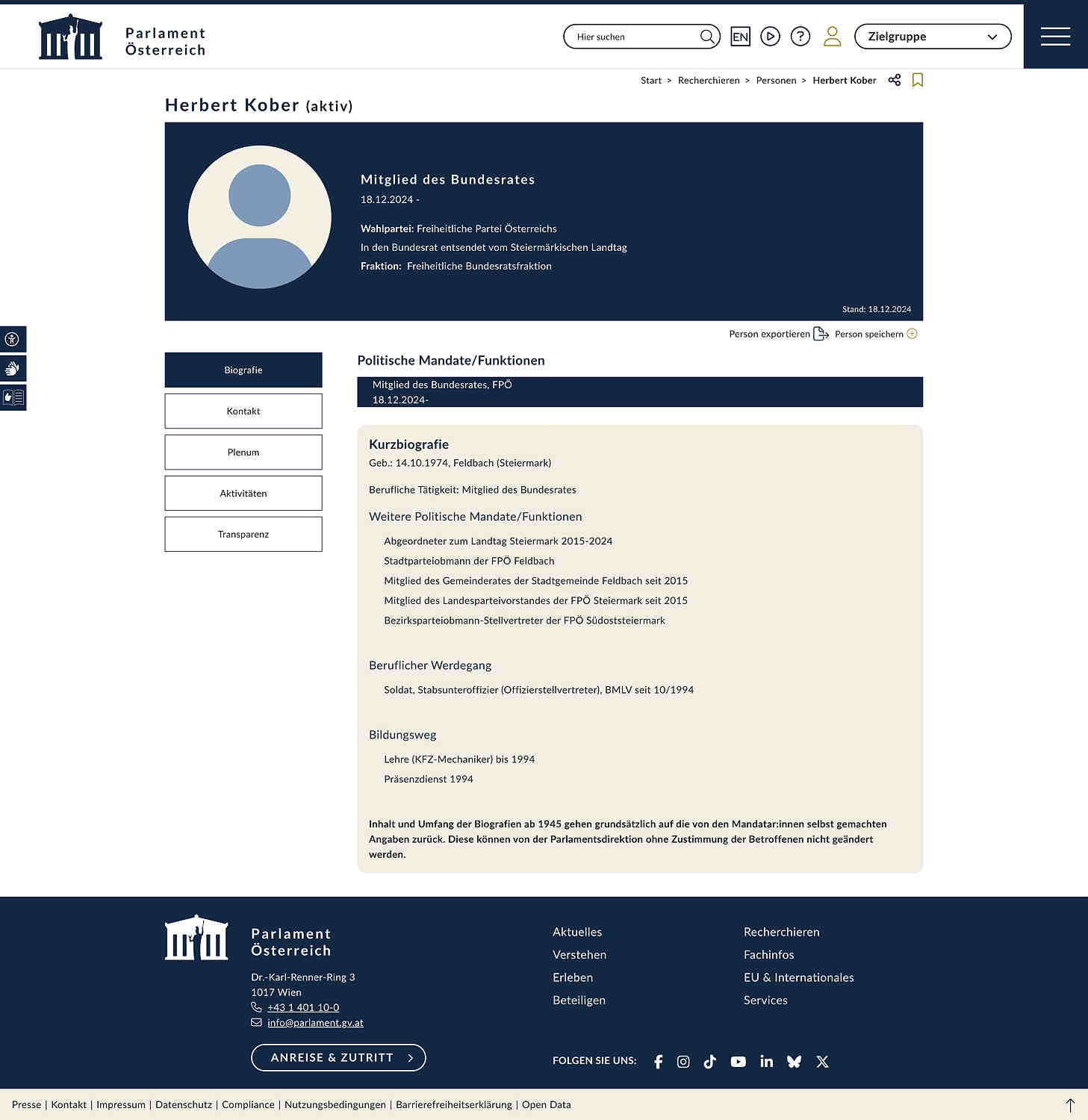Open the Barrierefreiheitserklärung link

(x=454, y=1105)
